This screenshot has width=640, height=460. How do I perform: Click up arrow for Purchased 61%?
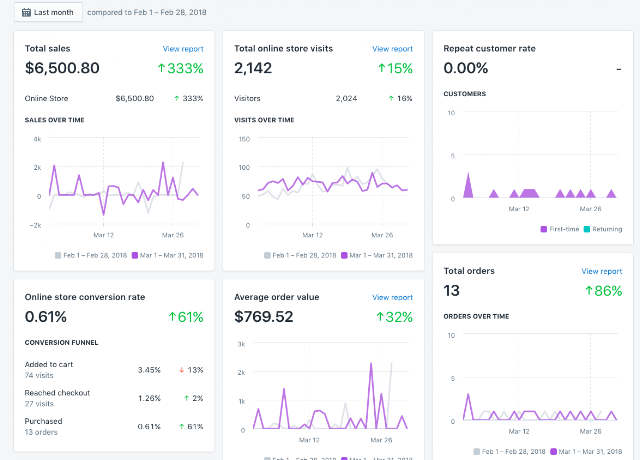(182, 427)
